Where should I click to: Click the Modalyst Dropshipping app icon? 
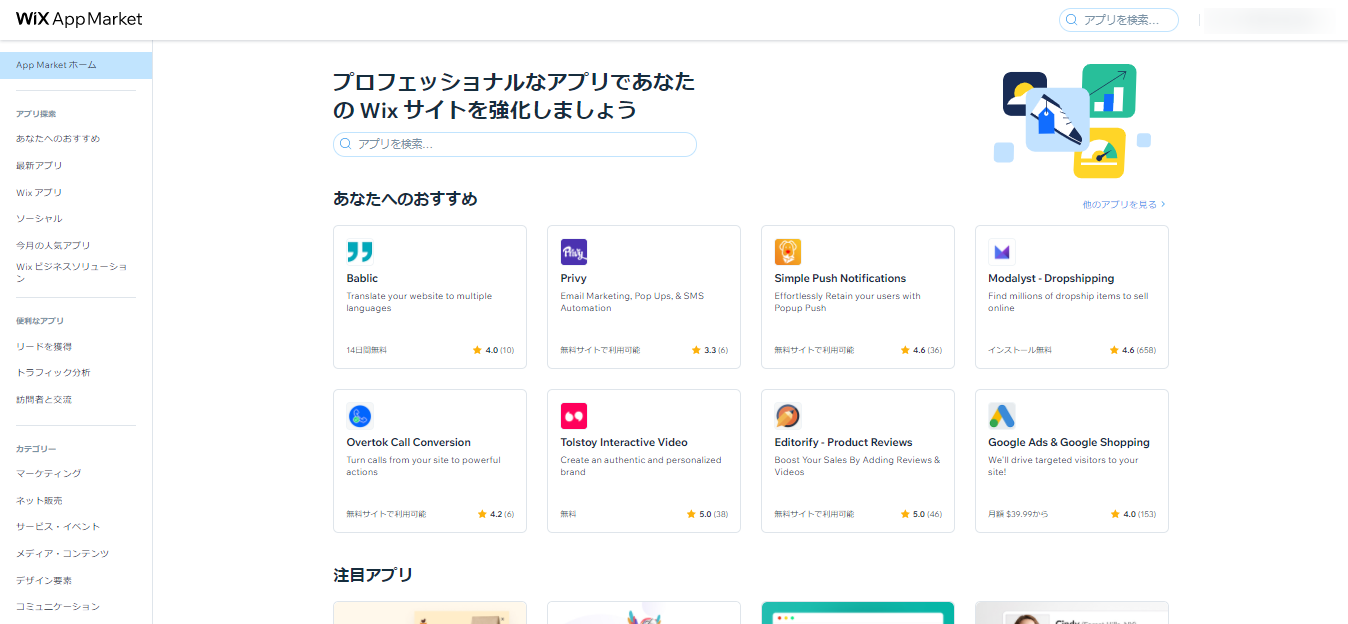click(1001, 252)
